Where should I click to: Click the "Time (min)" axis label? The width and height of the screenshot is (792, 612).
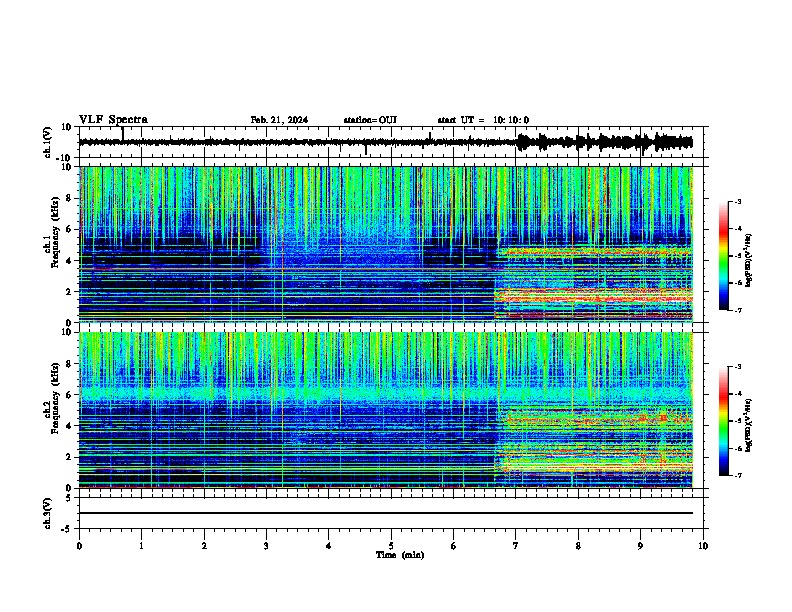400,555
